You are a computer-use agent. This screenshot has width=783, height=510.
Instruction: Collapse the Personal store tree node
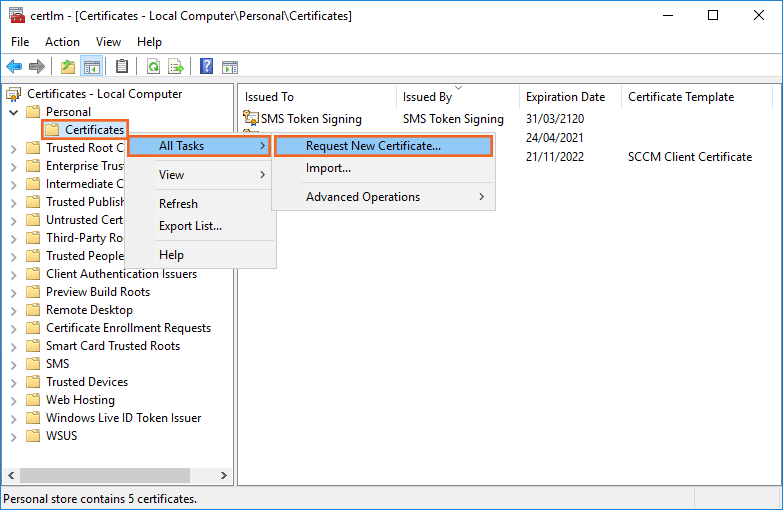click(x=14, y=112)
